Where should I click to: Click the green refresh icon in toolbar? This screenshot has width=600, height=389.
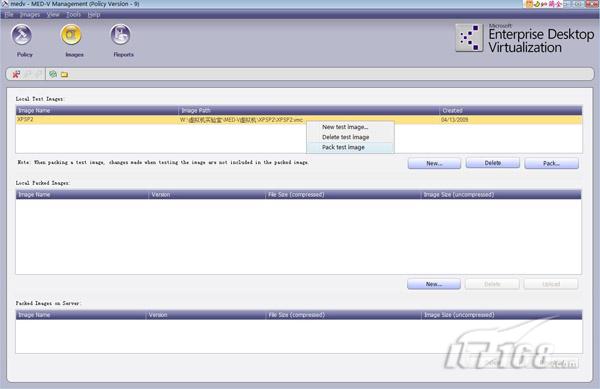(x=53, y=74)
